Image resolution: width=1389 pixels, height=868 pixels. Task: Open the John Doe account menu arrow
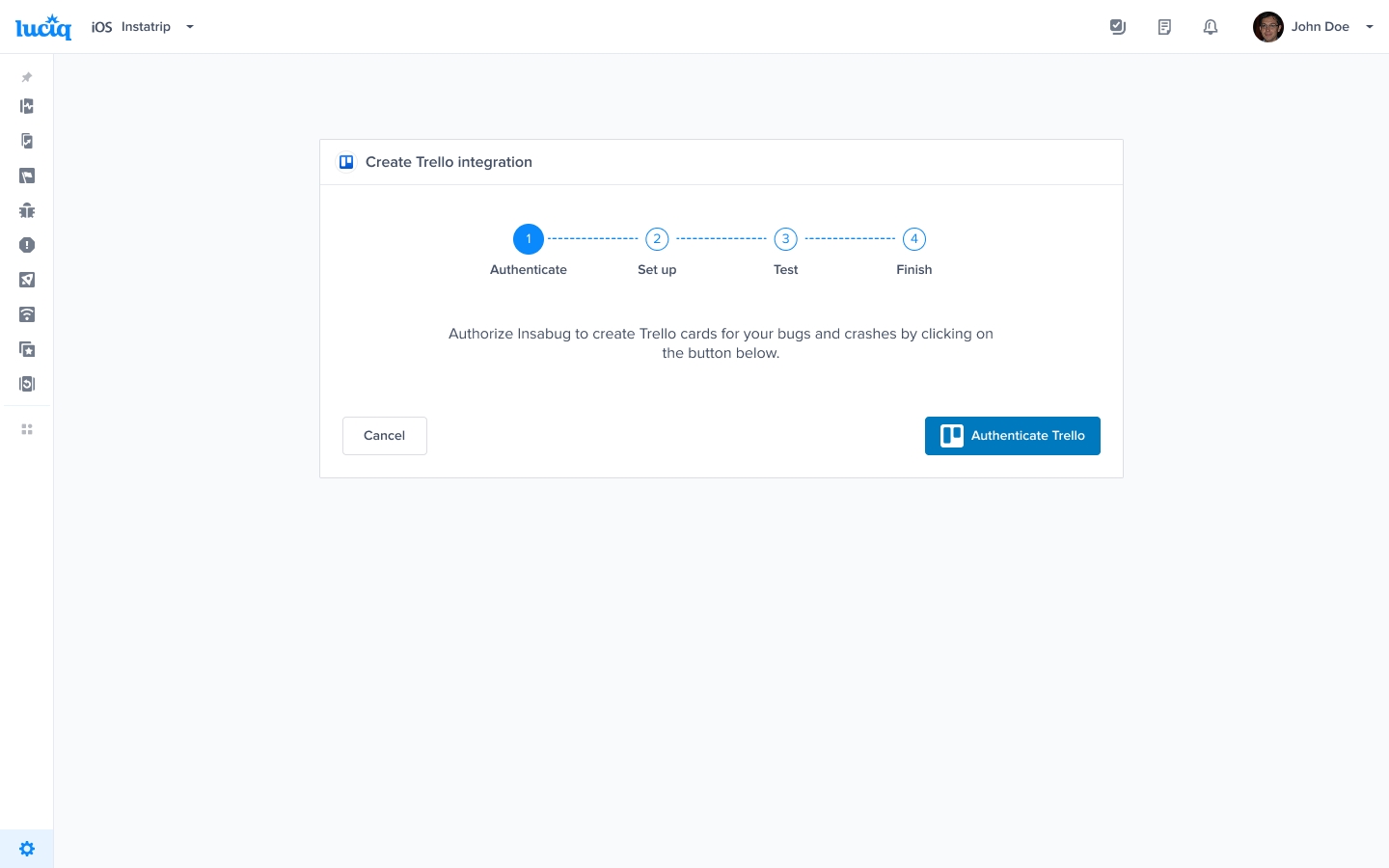tap(1370, 27)
